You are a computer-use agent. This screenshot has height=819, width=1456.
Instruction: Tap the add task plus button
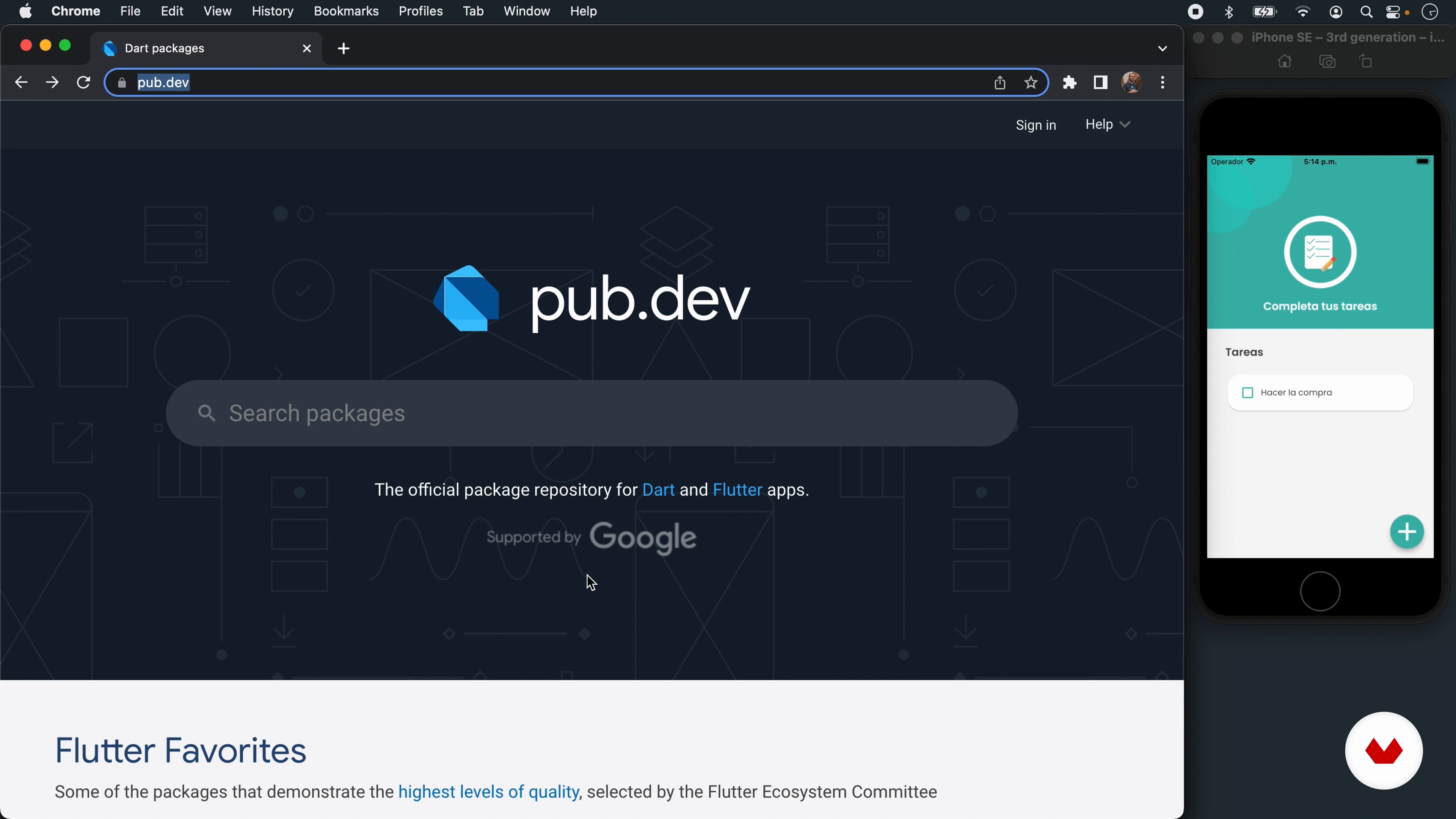1407,532
